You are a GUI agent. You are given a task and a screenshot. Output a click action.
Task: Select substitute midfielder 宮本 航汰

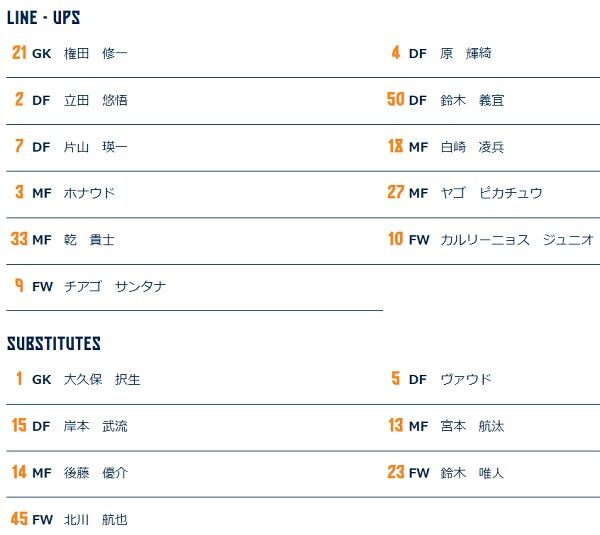pos(472,427)
